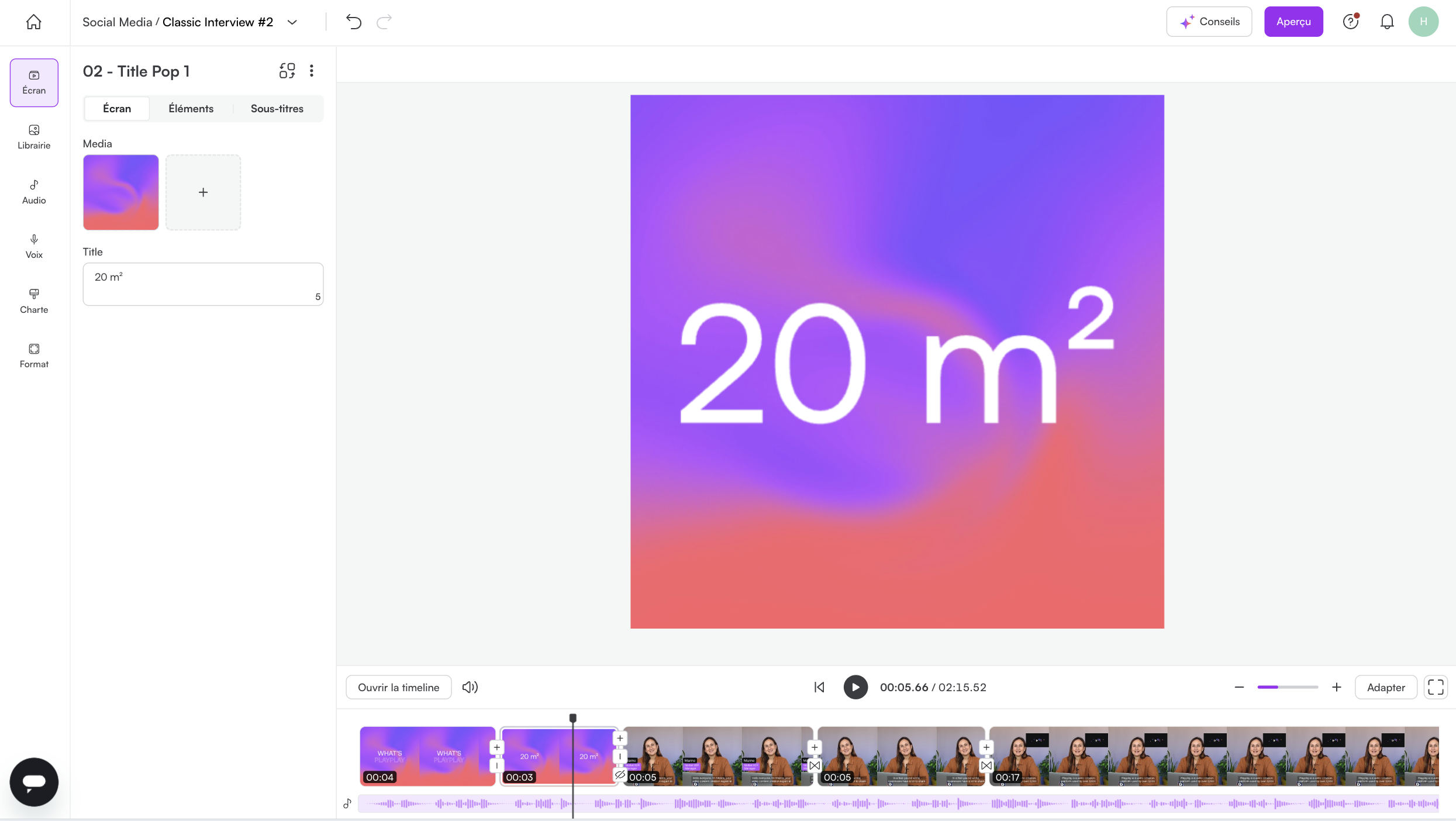Click the Aperçu preview button
The height and width of the screenshot is (821, 1456).
click(x=1293, y=22)
